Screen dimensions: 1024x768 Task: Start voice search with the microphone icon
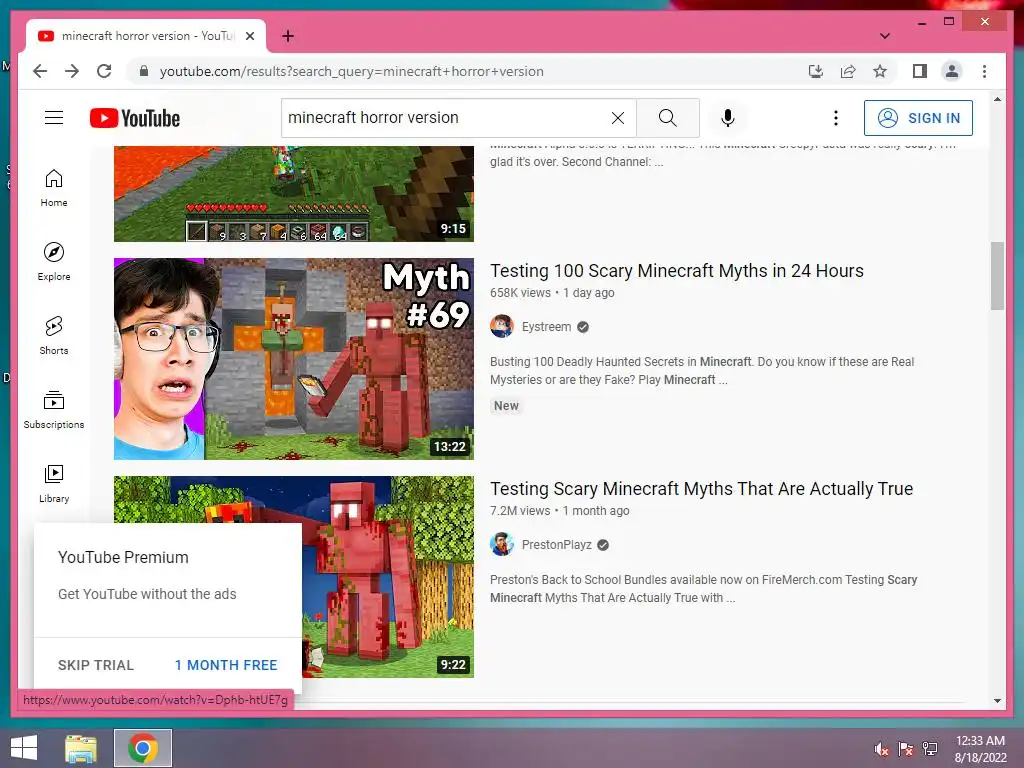728,118
